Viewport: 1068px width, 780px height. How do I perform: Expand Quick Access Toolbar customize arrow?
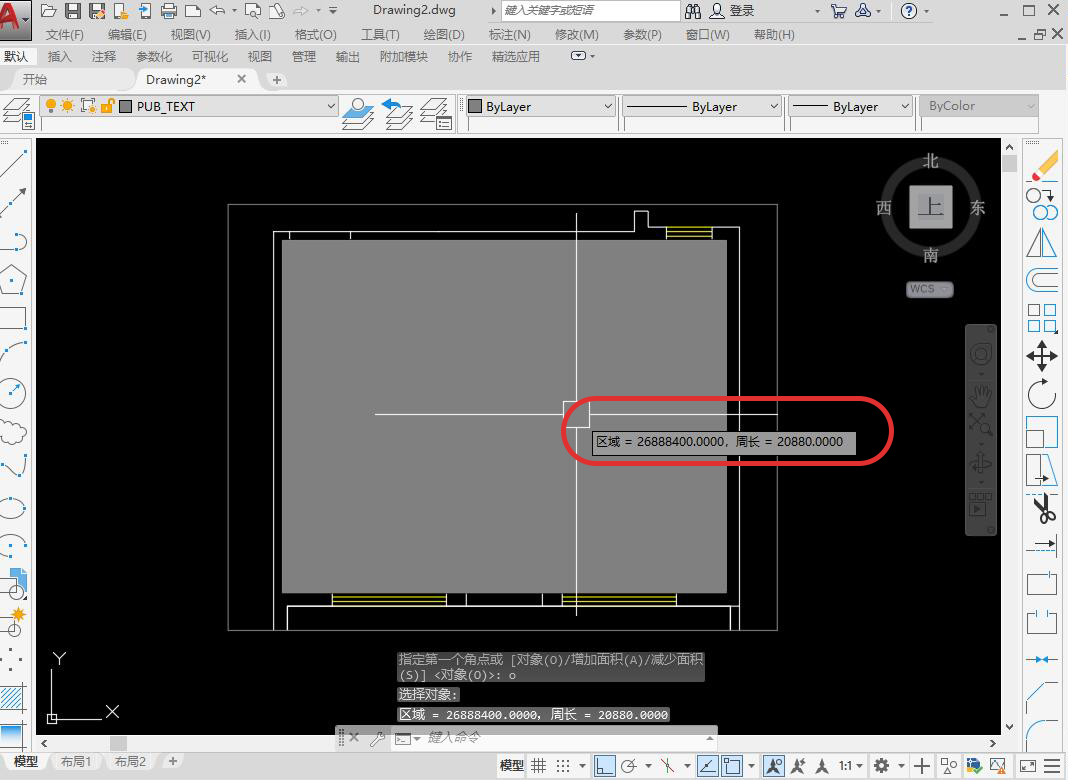point(333,11)
